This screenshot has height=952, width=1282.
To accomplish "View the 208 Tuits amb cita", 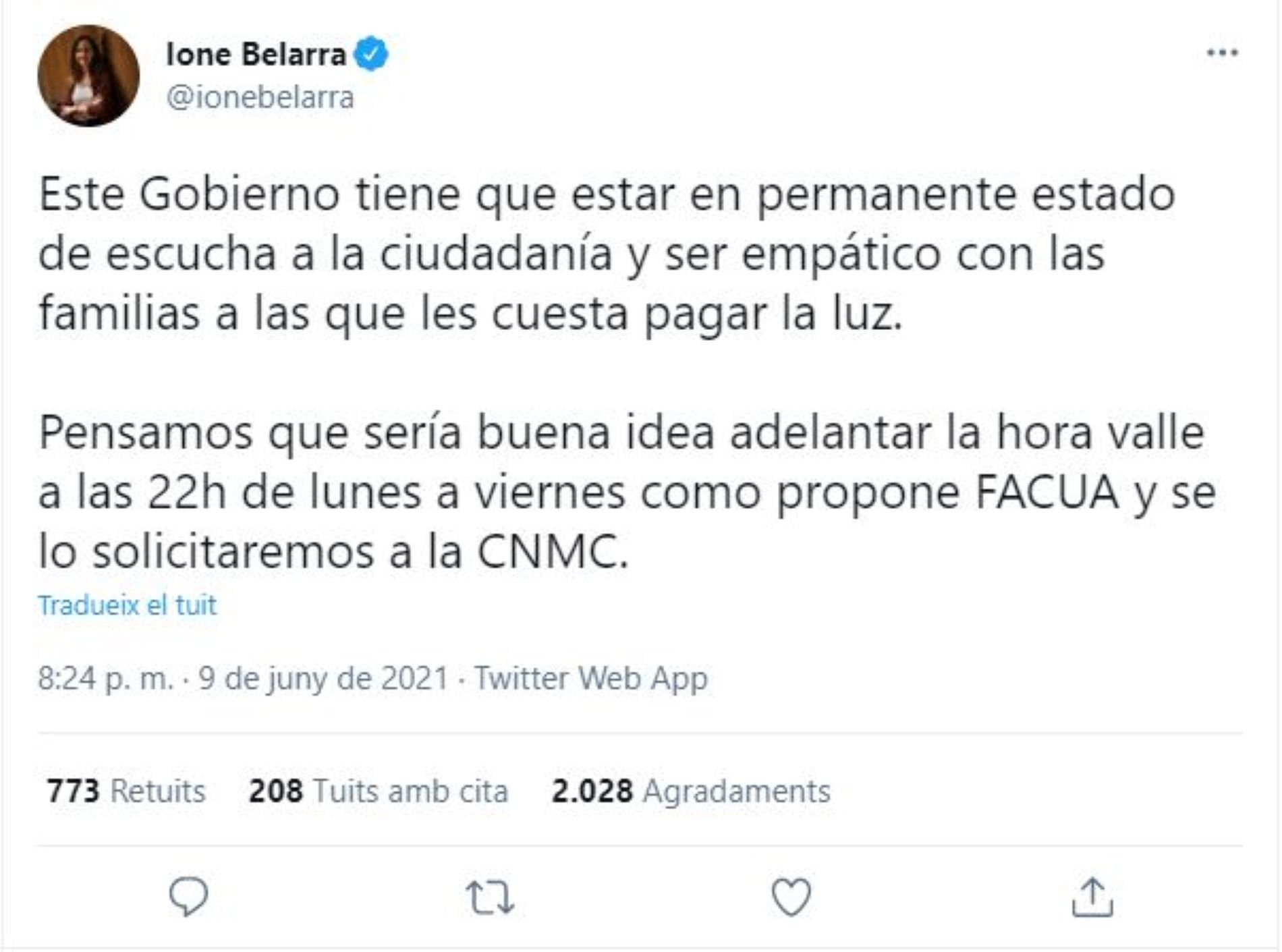I will 378,791.
